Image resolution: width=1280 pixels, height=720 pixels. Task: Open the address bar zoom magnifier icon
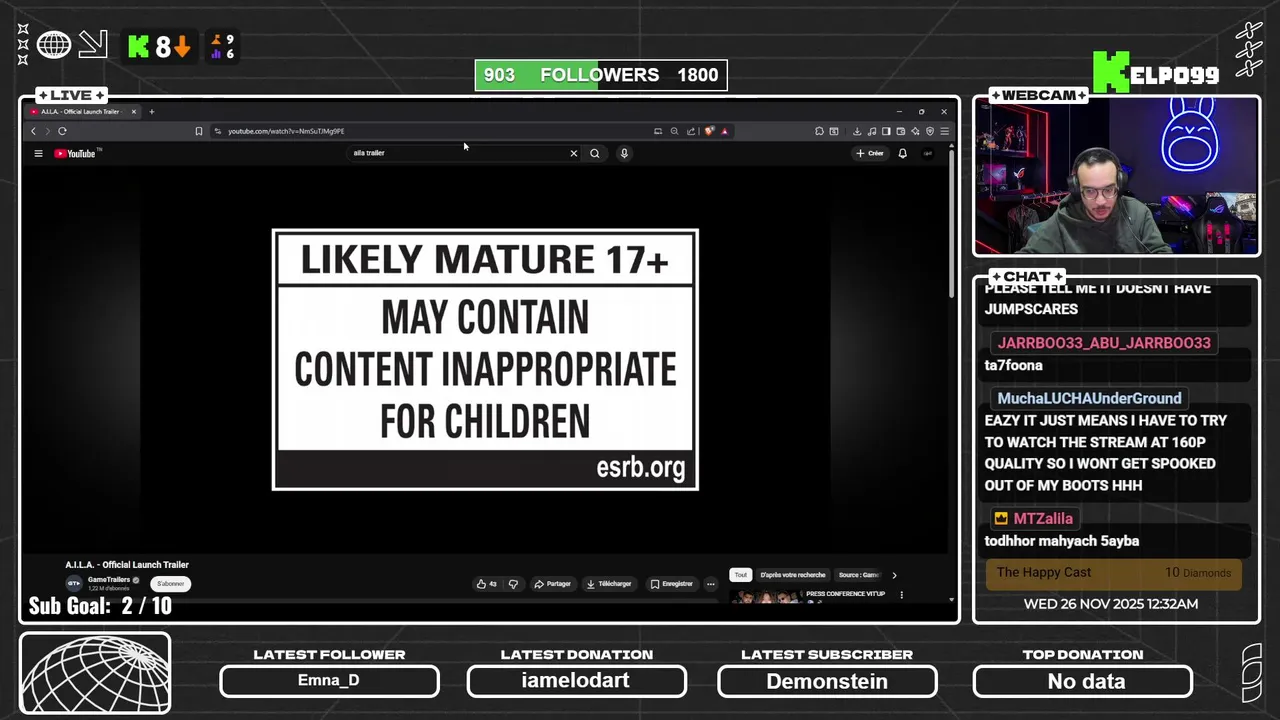[x=674, y=131]
